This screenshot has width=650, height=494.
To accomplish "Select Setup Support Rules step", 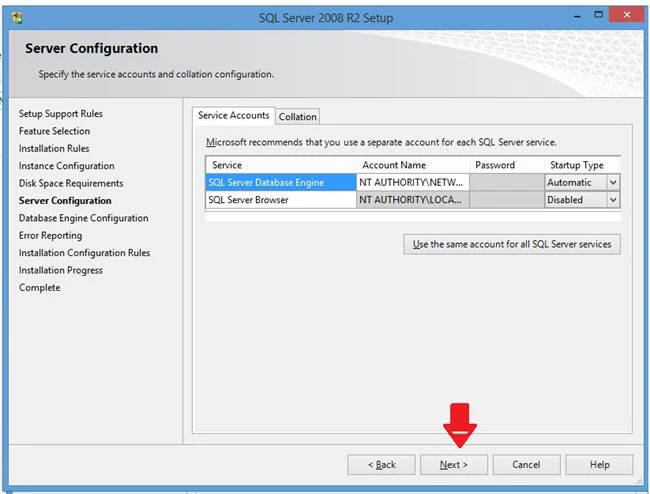I will [61, 114].
